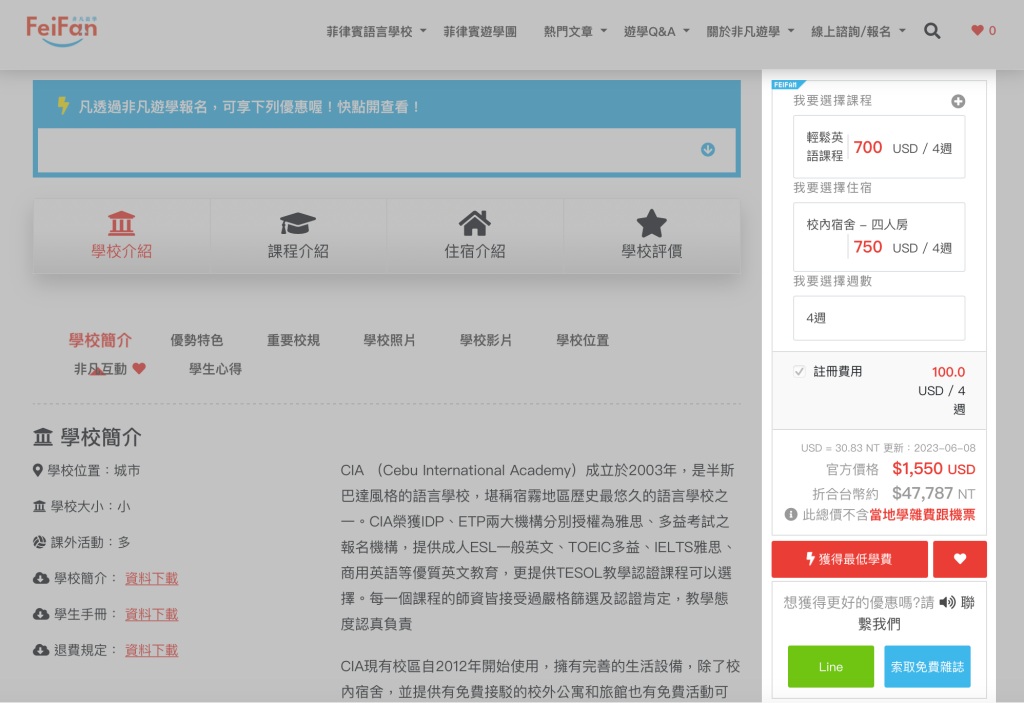1024x703 pixels.
Task: Click the FeiFan logo
Action: 61,30
